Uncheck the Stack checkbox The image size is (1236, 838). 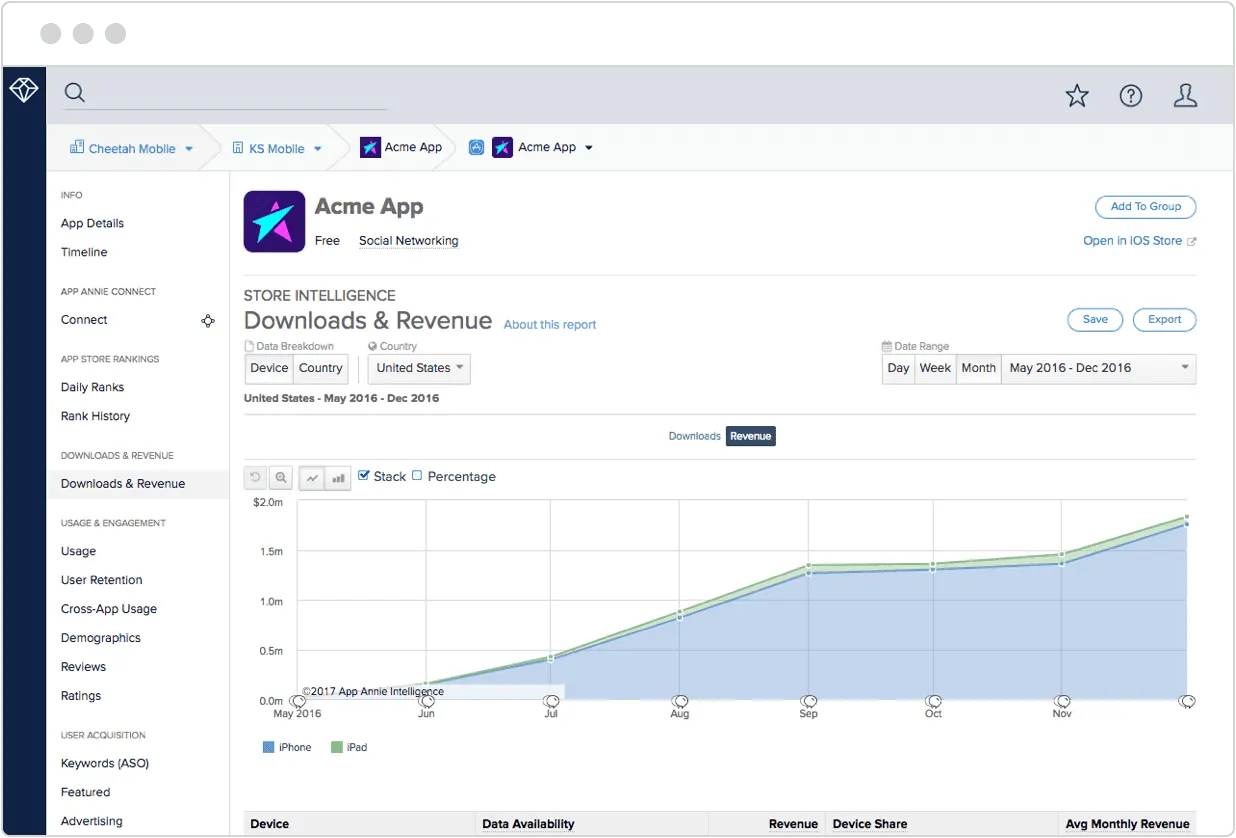point(364,476)
